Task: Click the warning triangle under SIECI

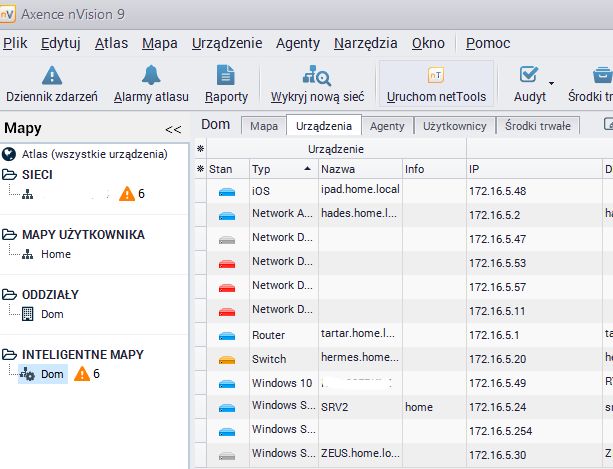Action: point(127,193)
